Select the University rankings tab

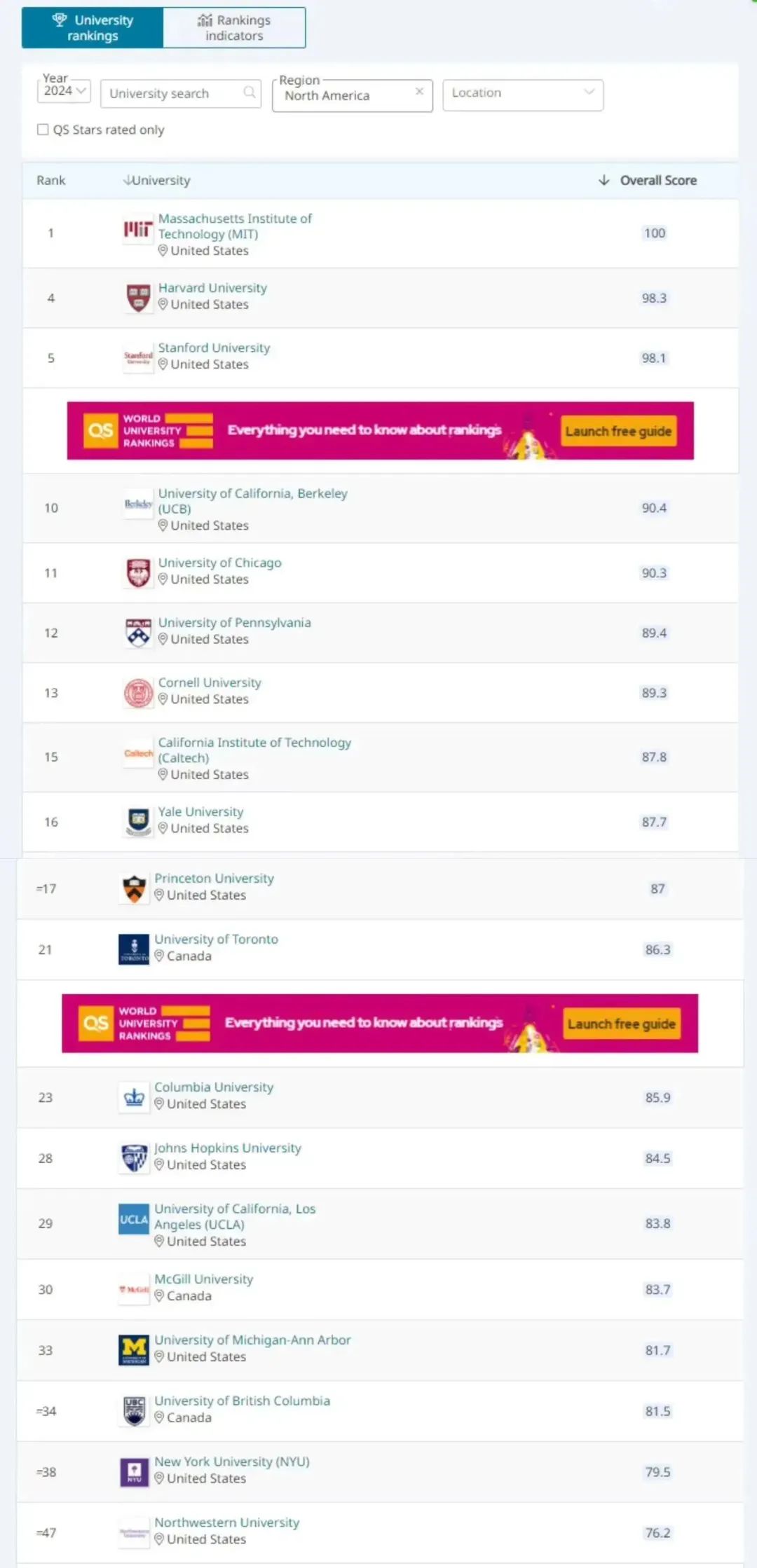pyautogui.click(x=93, y=28)
